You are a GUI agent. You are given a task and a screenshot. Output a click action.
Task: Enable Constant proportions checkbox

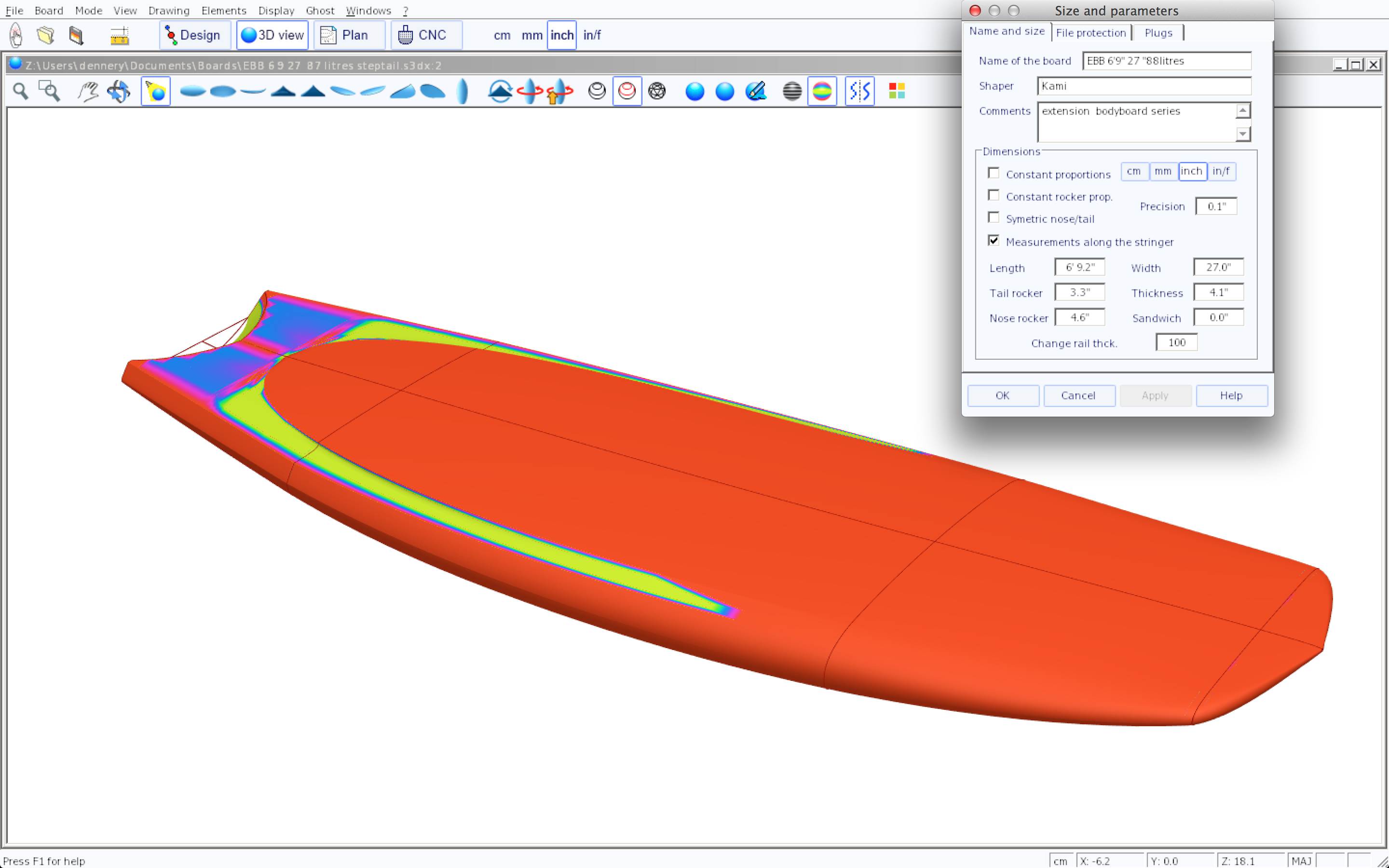(x=994, y=173)
